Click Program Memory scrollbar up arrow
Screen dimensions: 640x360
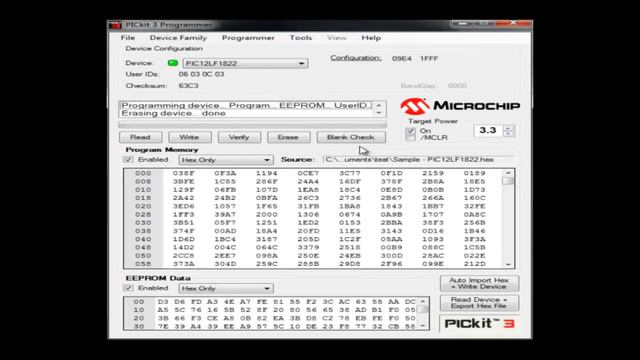pos(508,173)
